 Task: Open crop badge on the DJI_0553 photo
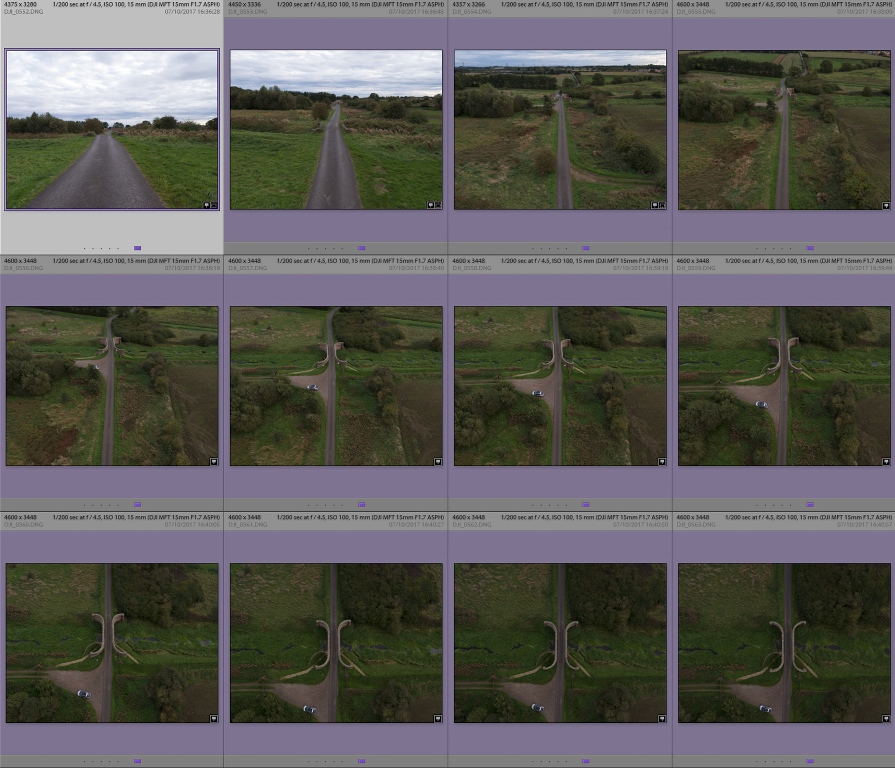click(x=437, y=205)
